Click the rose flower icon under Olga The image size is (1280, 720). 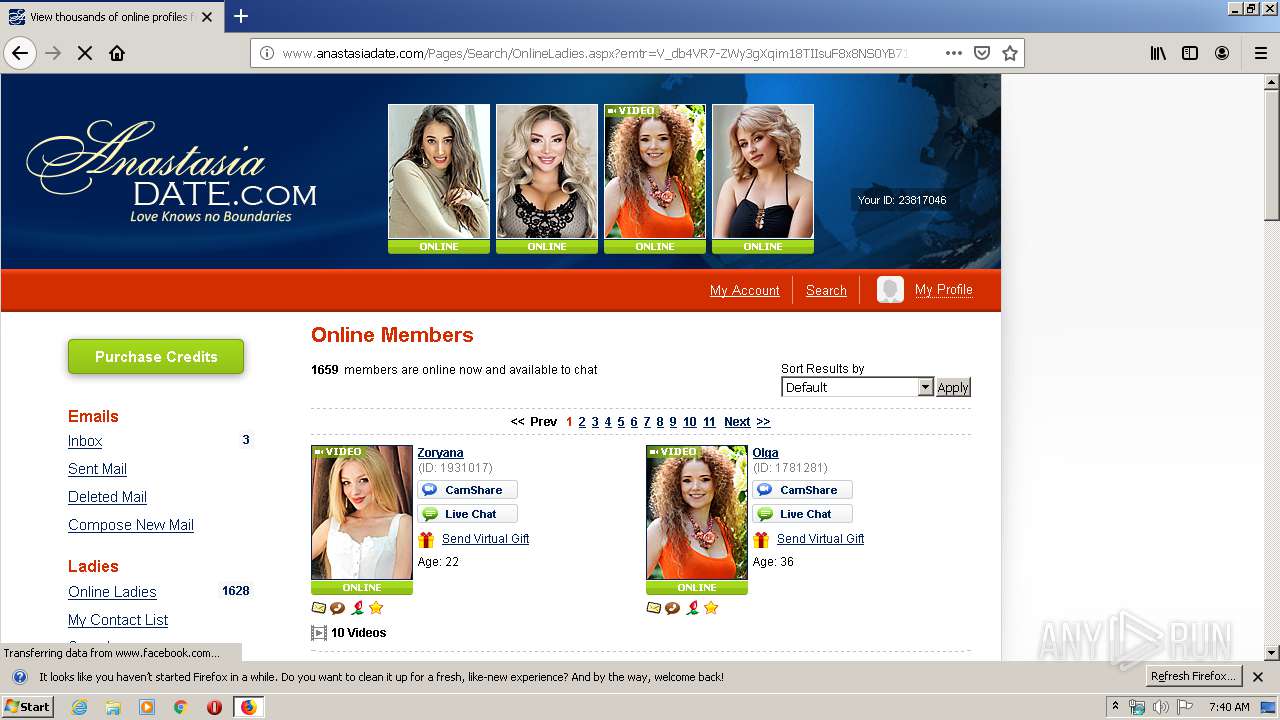pyautogui.click(x=692, y=607)
